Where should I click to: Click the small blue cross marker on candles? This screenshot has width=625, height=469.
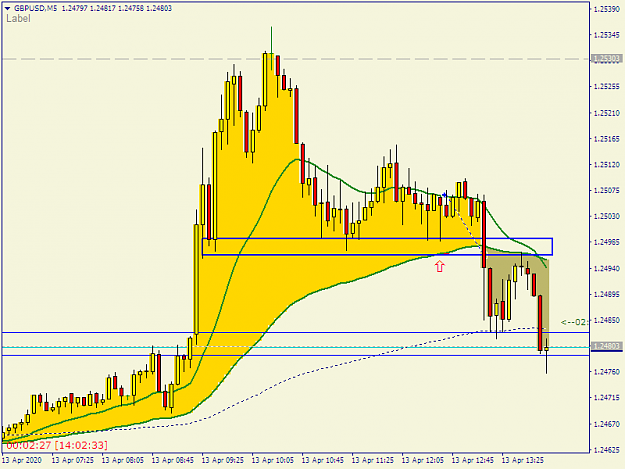pyautogui.click(x=444, y=195)
